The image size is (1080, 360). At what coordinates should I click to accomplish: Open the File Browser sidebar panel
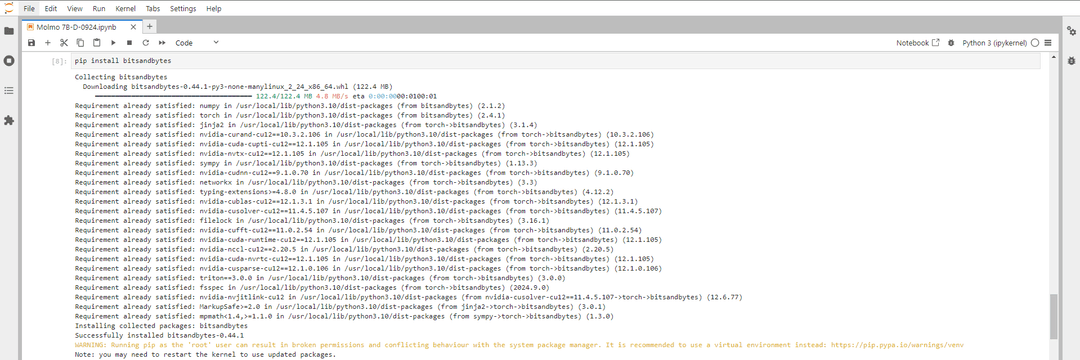pyautogui.click(x=9, y=31)
